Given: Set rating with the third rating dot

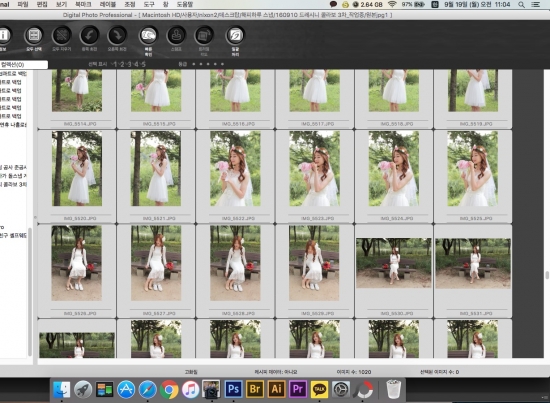Looking at the screenshot, I should point(208,64).
